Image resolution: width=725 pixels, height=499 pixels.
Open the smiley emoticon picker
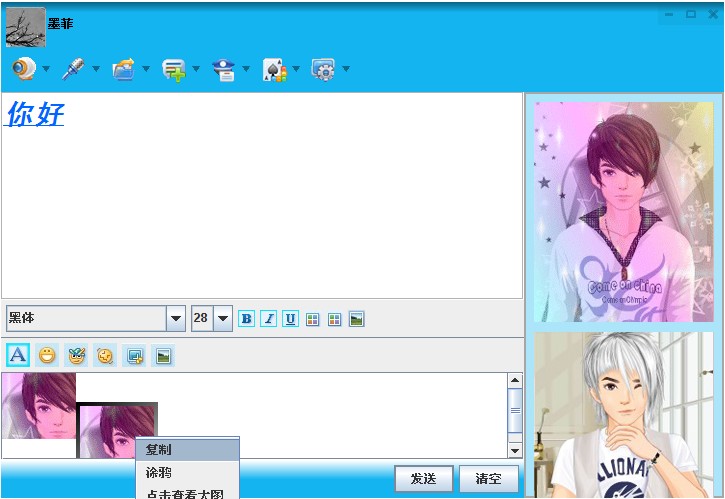click(47, 355)
